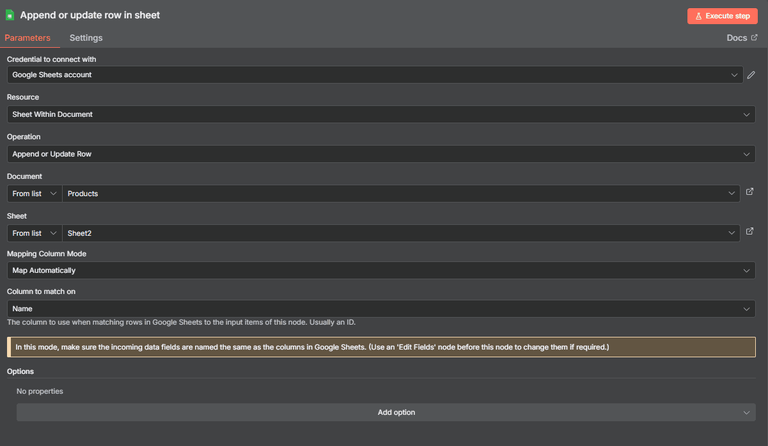Select the Parameters tab
Image resolution: width=768 pixels, height=446 pixels.
coord(27,38)
